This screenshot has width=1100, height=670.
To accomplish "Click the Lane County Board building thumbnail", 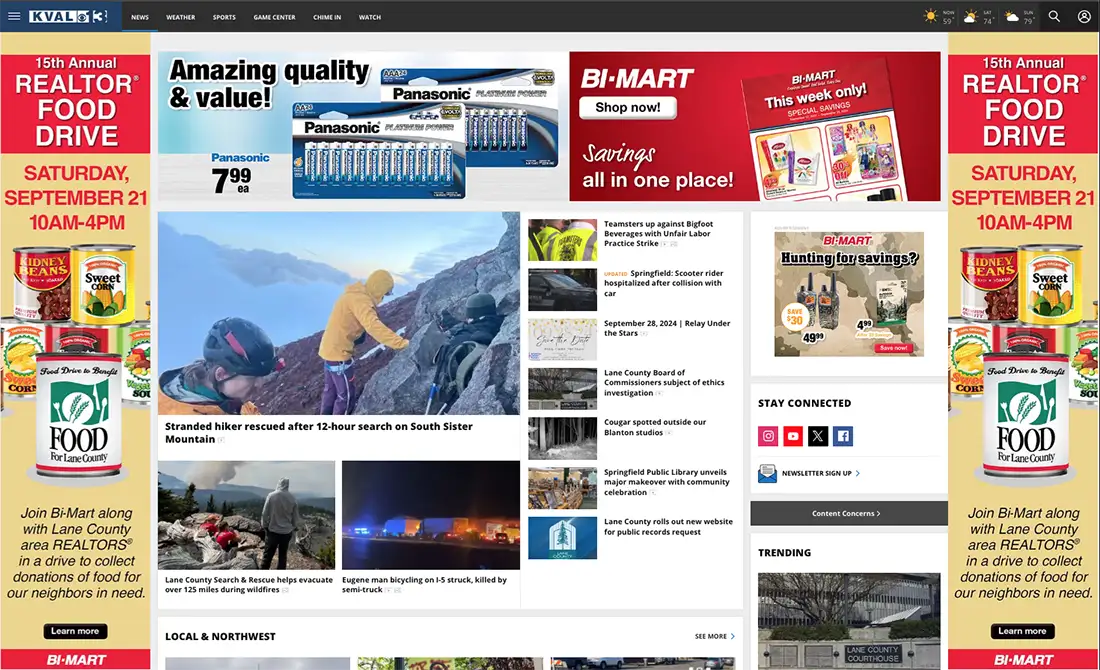I will (x=563, y=389).
